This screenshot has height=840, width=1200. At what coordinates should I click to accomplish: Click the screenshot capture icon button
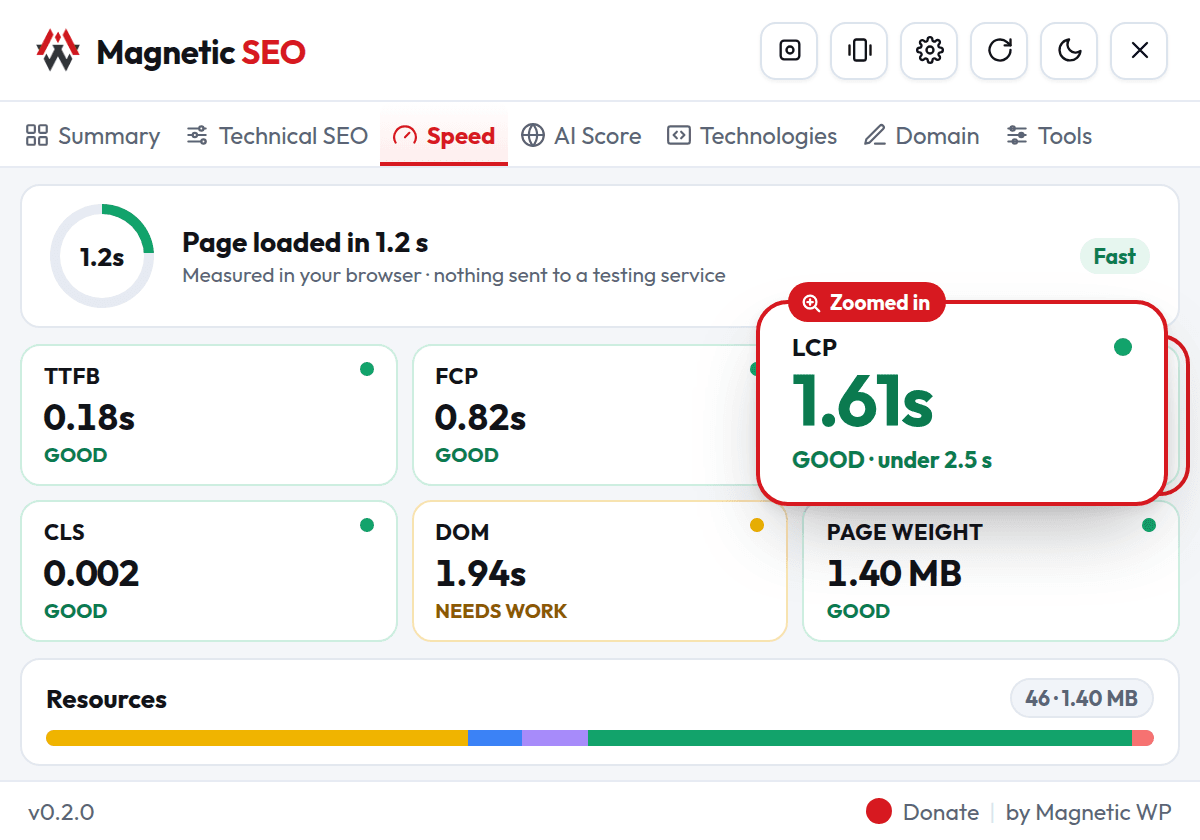(x=790, y=50)
